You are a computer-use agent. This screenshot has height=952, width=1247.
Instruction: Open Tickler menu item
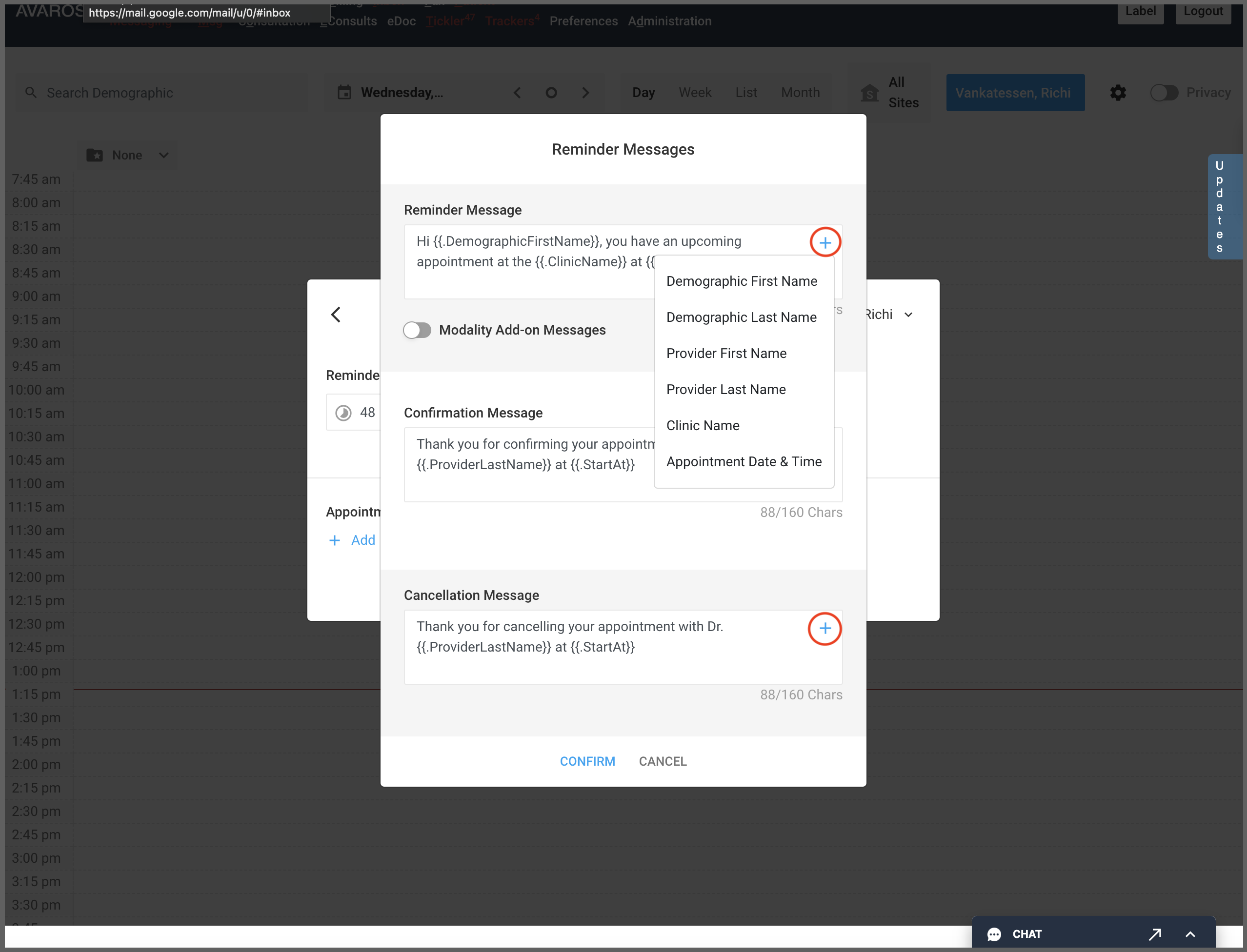click(450, 21)
